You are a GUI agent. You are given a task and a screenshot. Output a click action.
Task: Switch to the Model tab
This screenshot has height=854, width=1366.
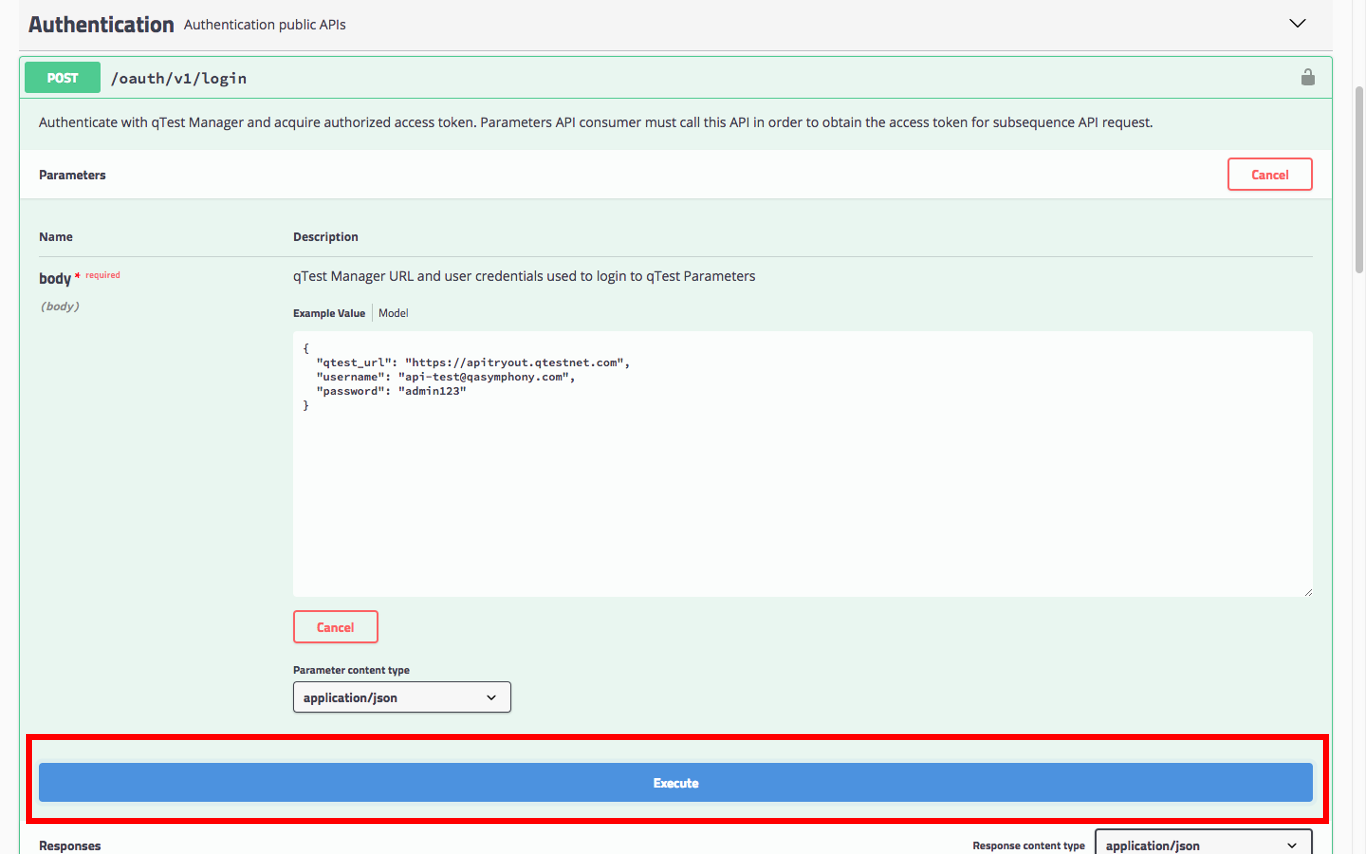[x=393, y=313]
